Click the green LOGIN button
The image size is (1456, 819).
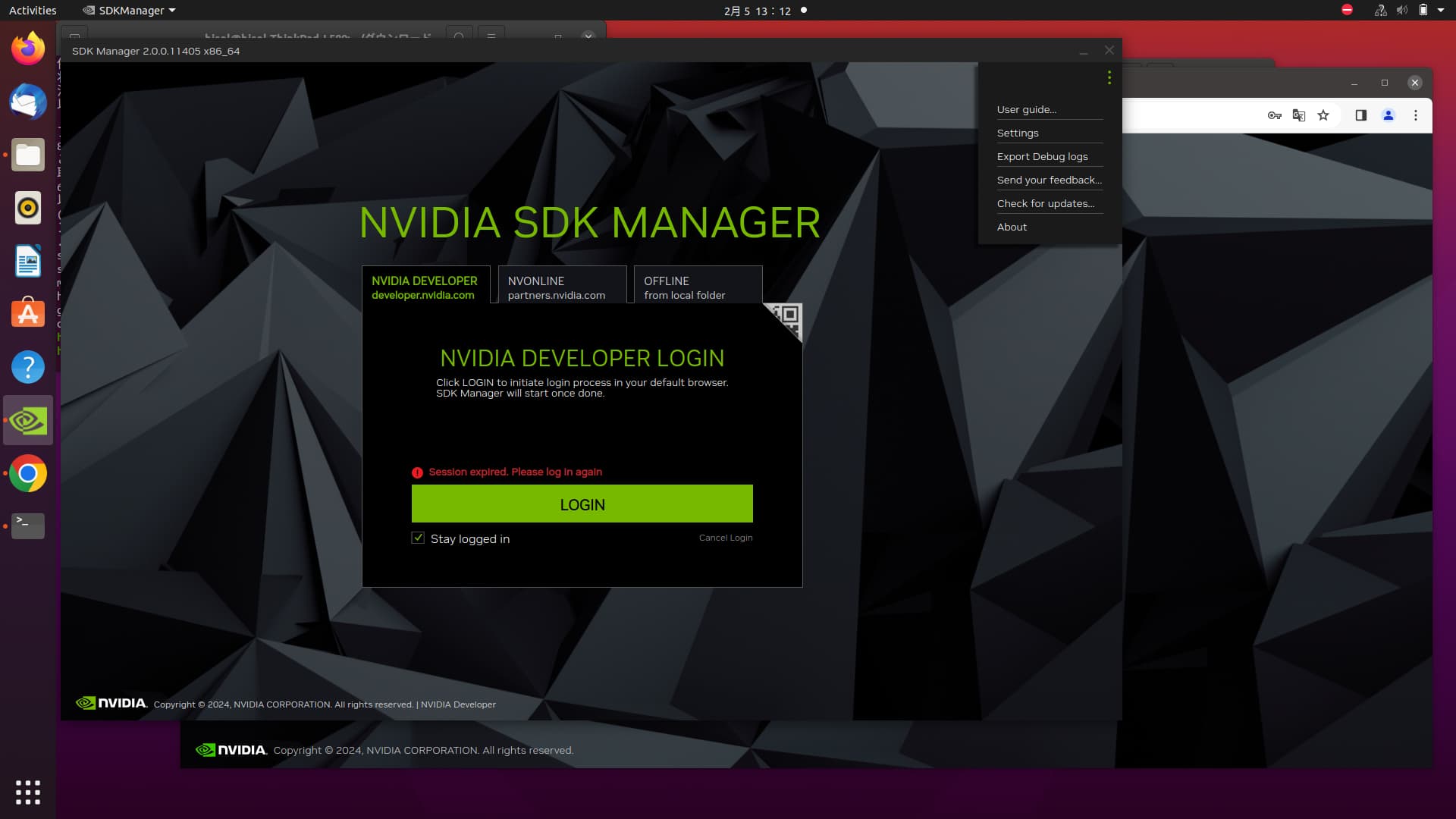582,504
